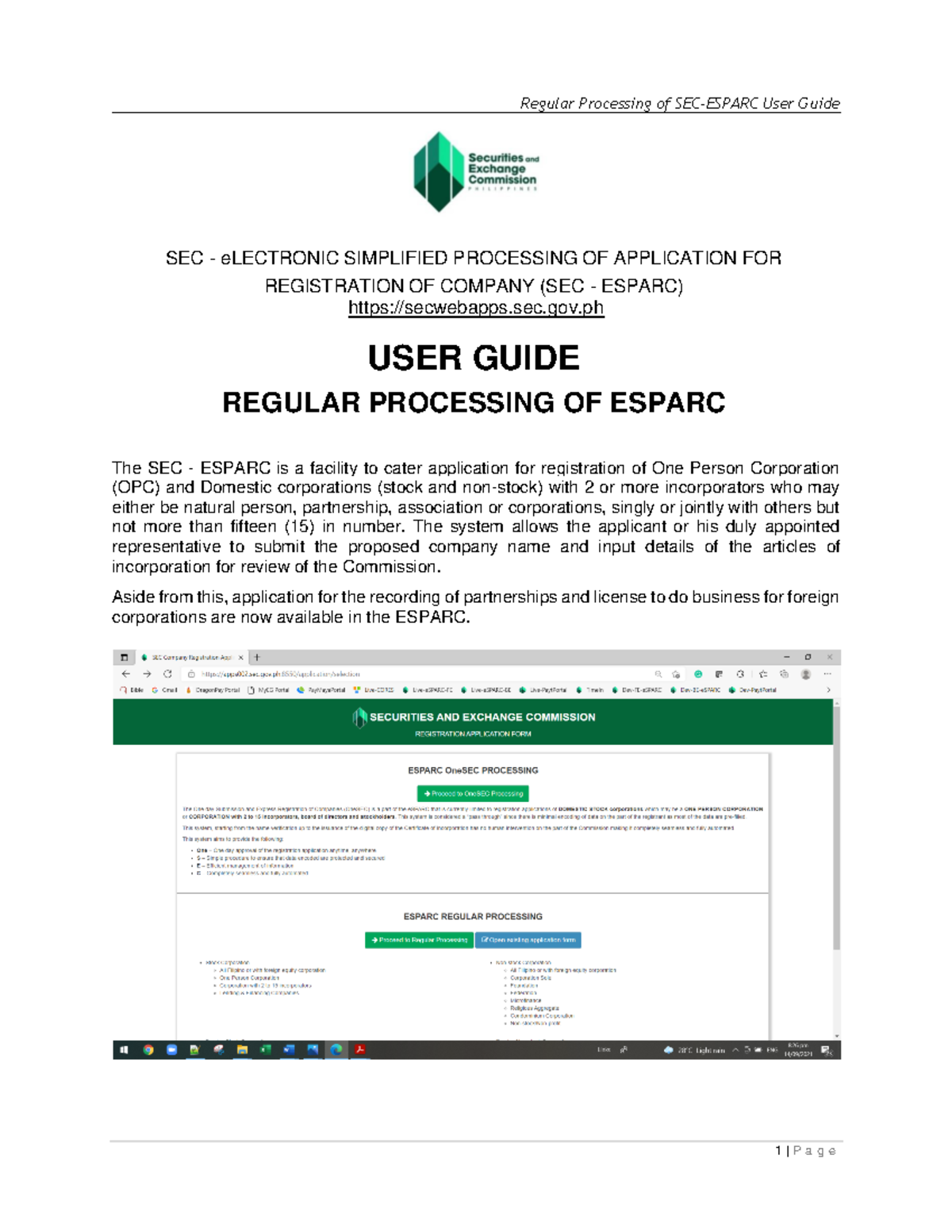Image resolution: width=952 pixels, height=1232 pixels.
Task: Click the green circular extension icon in the toolbar
Action: coord(698,674)
